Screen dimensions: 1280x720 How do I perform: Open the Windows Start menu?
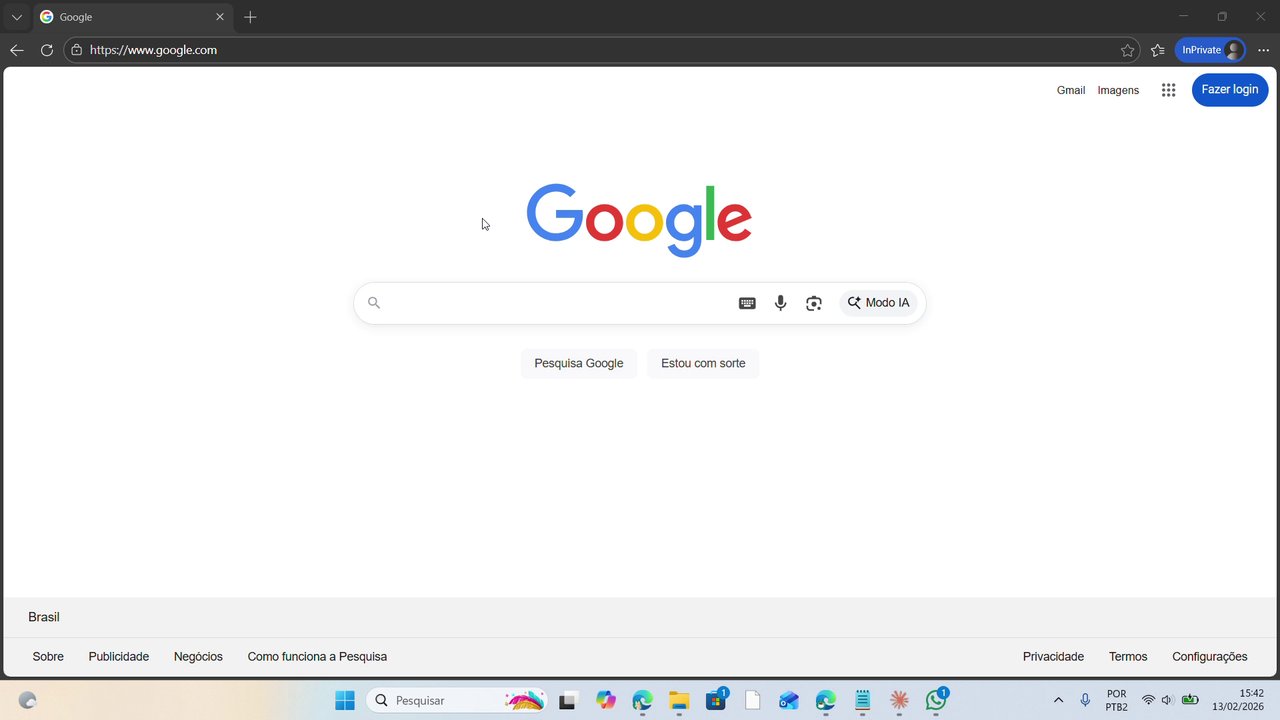pyautogui.click(x=345, y=701)
